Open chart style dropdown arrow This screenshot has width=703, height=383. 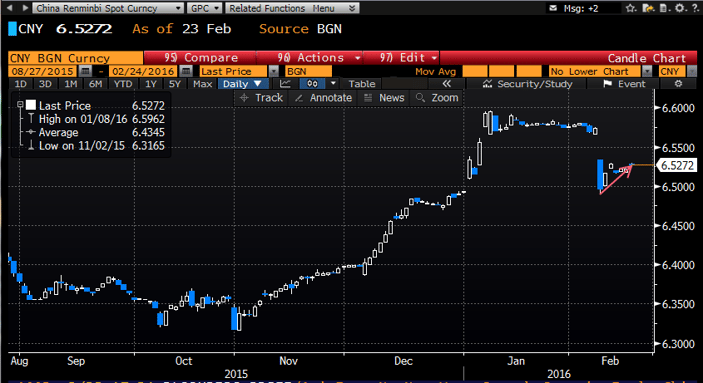[x=333, y=84]
